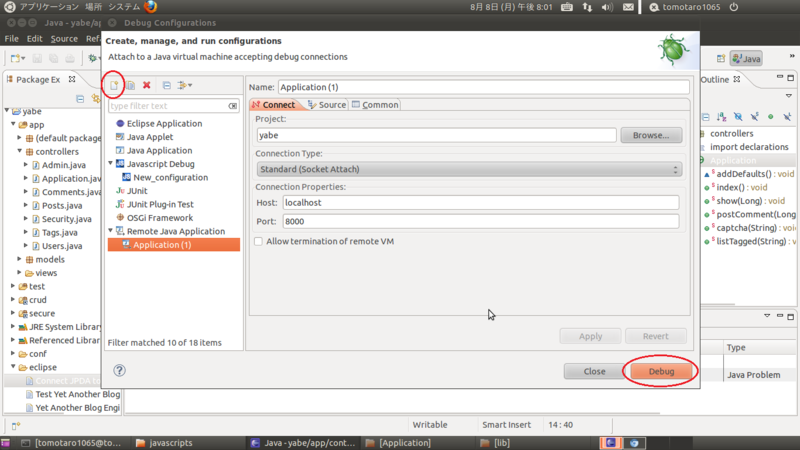Open the File menu
Image resolution: width=800 pixels, height=450 pixels.
coord(11,39)
